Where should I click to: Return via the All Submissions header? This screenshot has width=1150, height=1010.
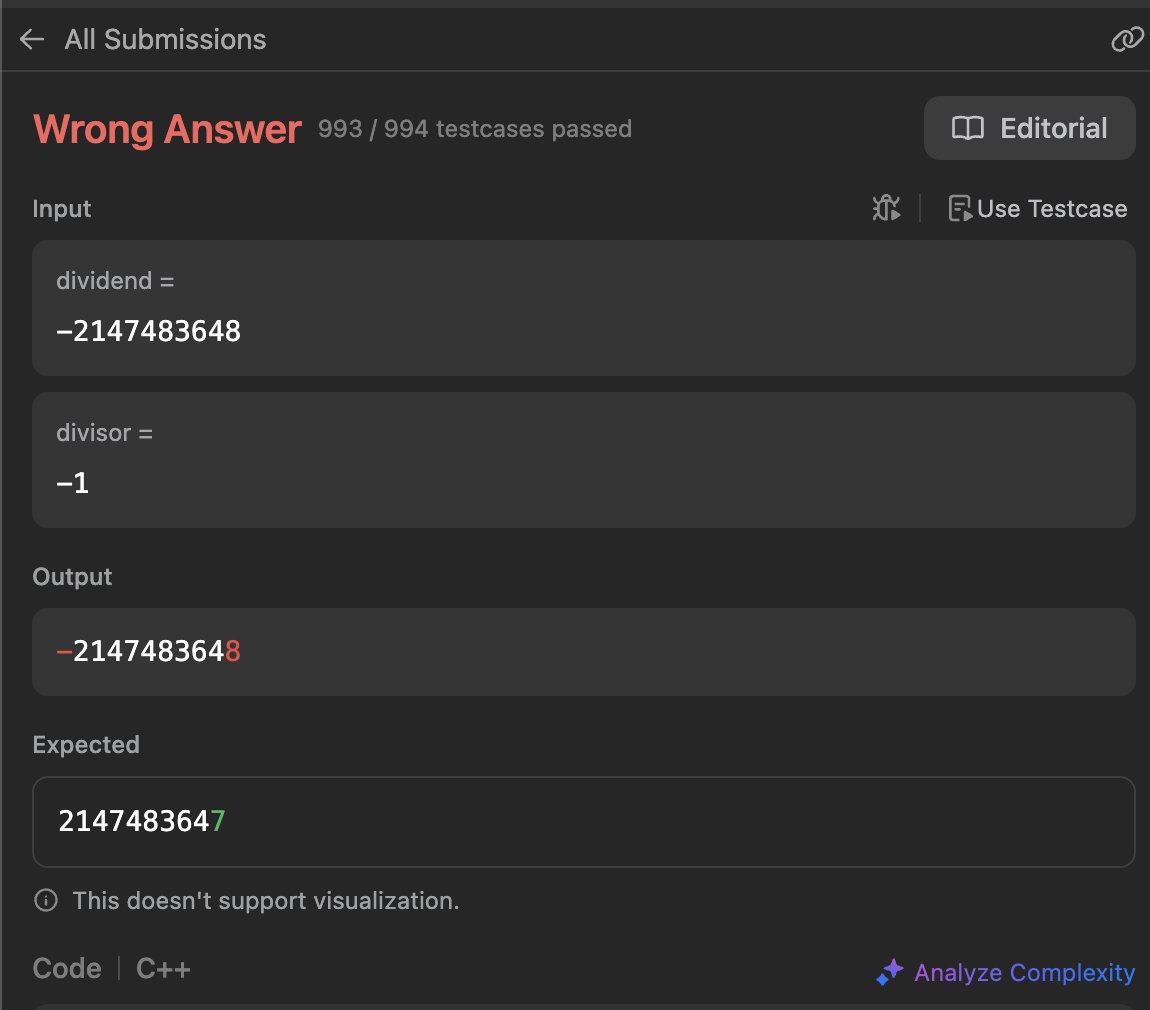(x=165, y=38)
